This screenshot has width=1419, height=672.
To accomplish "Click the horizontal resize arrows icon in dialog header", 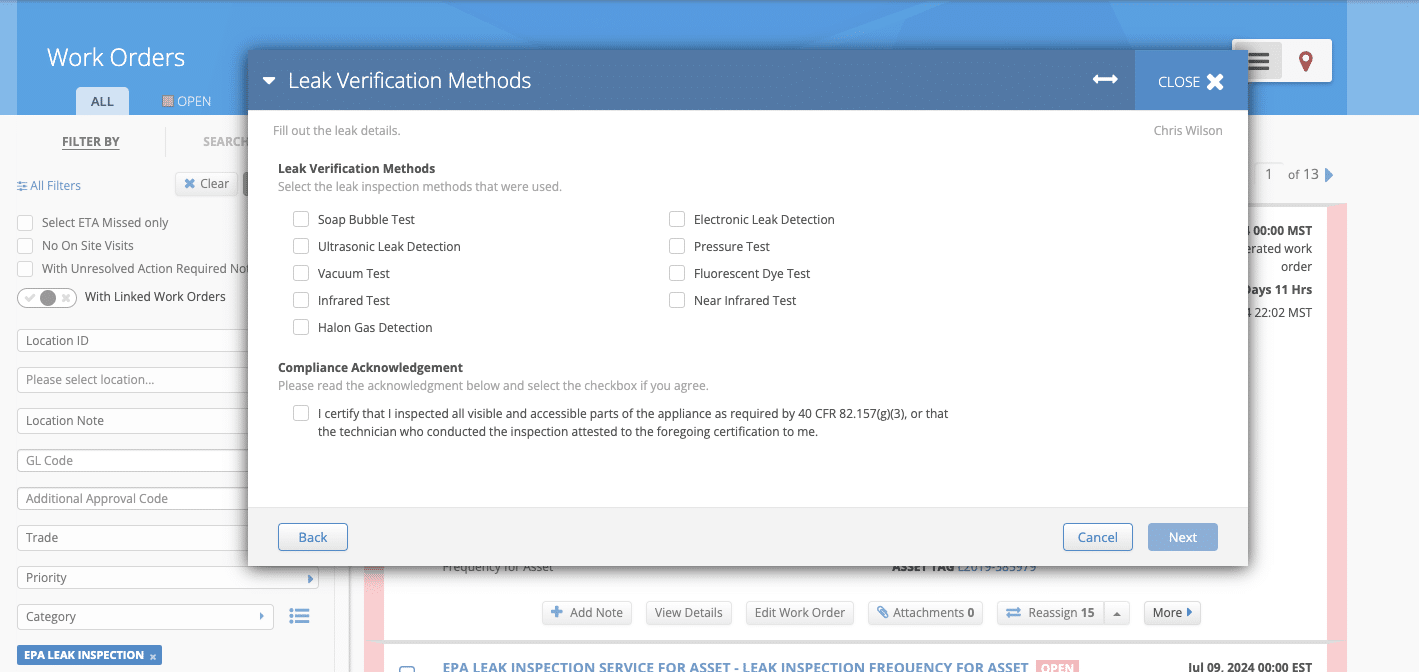I will 1105,80.
